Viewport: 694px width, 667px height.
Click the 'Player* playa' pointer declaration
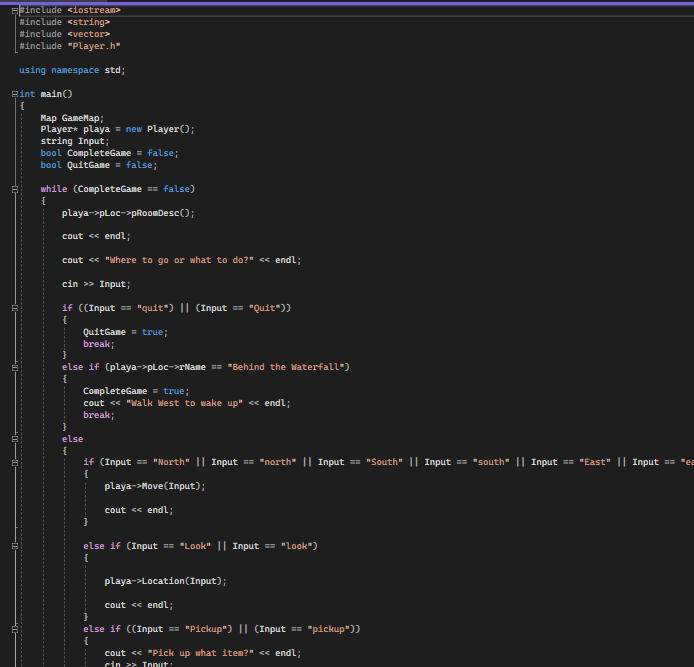(75, 129)
